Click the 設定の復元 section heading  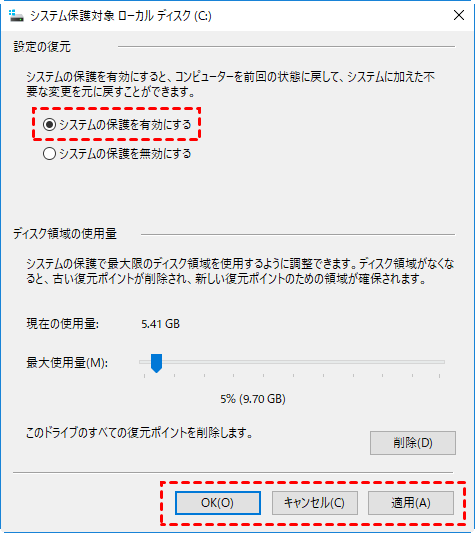[42, 47]
